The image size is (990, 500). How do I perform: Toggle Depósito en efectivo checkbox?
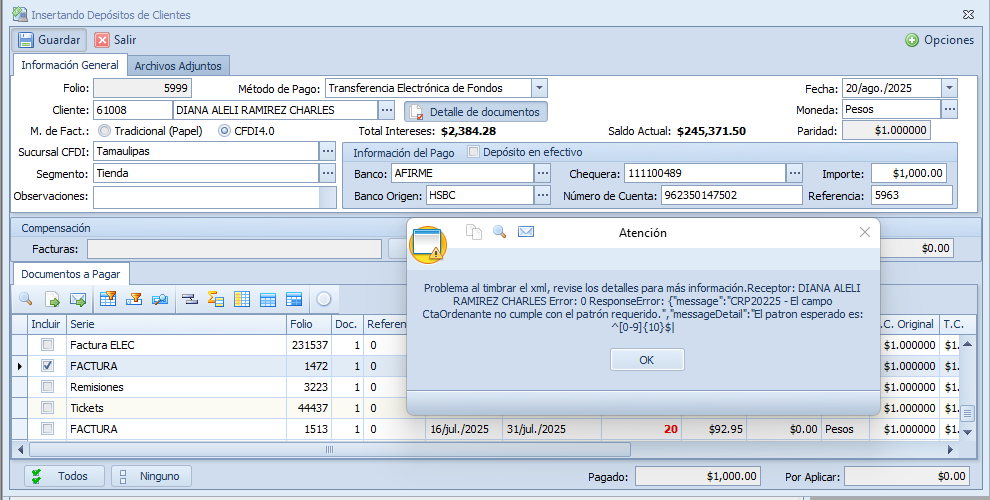pyautogui.click(x=473, y=152)
